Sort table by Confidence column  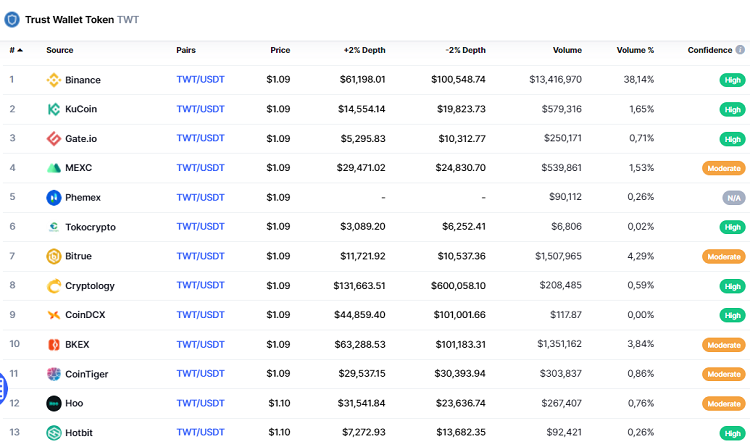coord(709,50)
